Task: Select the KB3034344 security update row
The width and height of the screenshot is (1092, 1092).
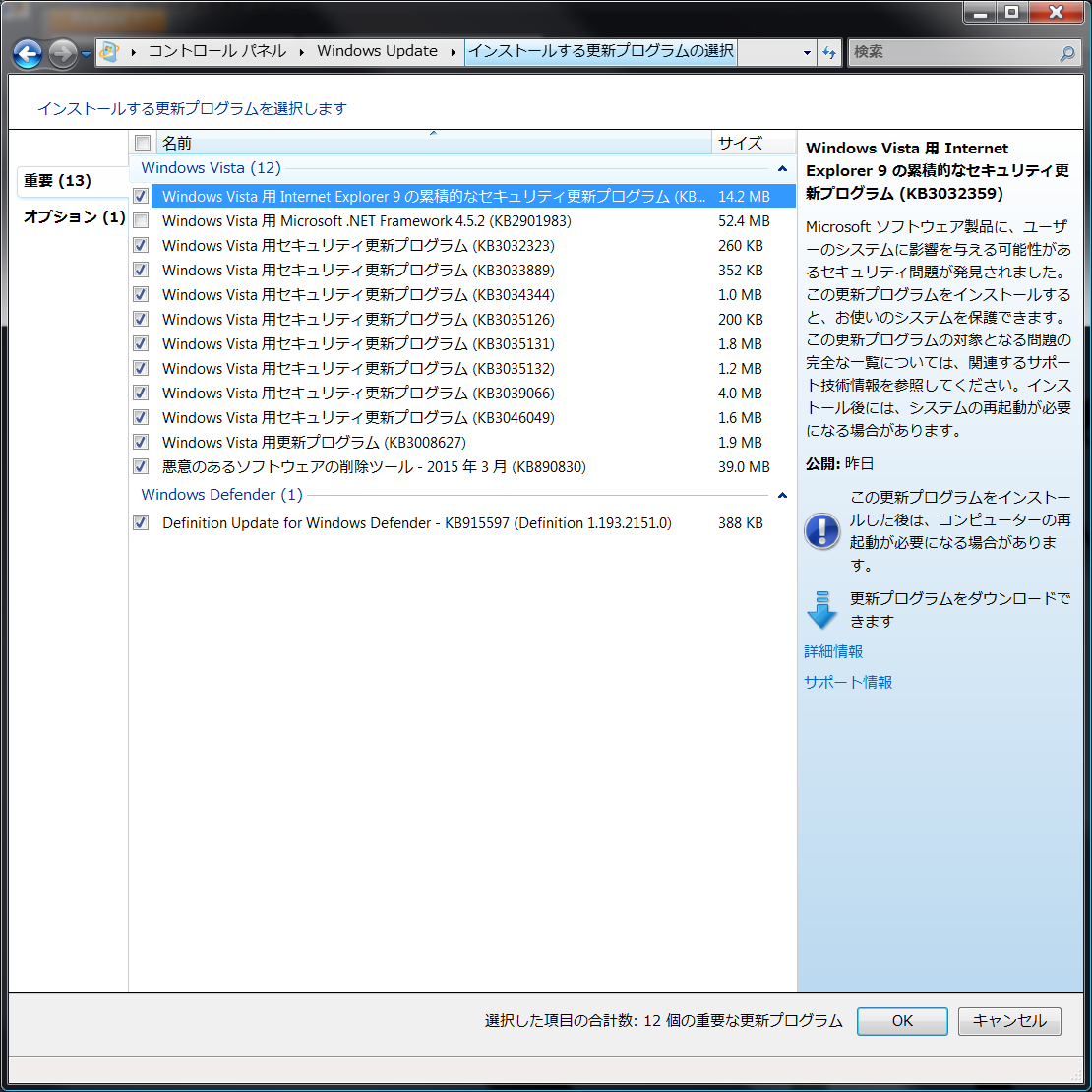Action: coord(463,294)
